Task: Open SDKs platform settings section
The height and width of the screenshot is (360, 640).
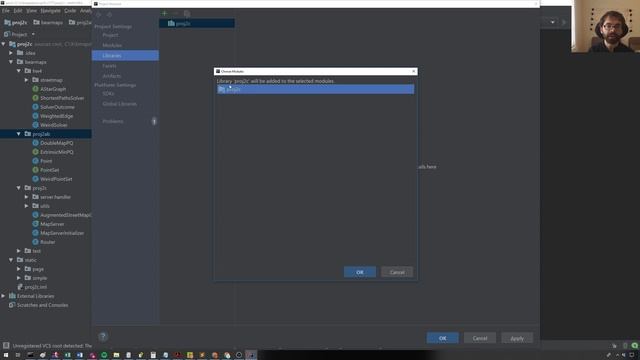Action: click(x=108, y=93)
